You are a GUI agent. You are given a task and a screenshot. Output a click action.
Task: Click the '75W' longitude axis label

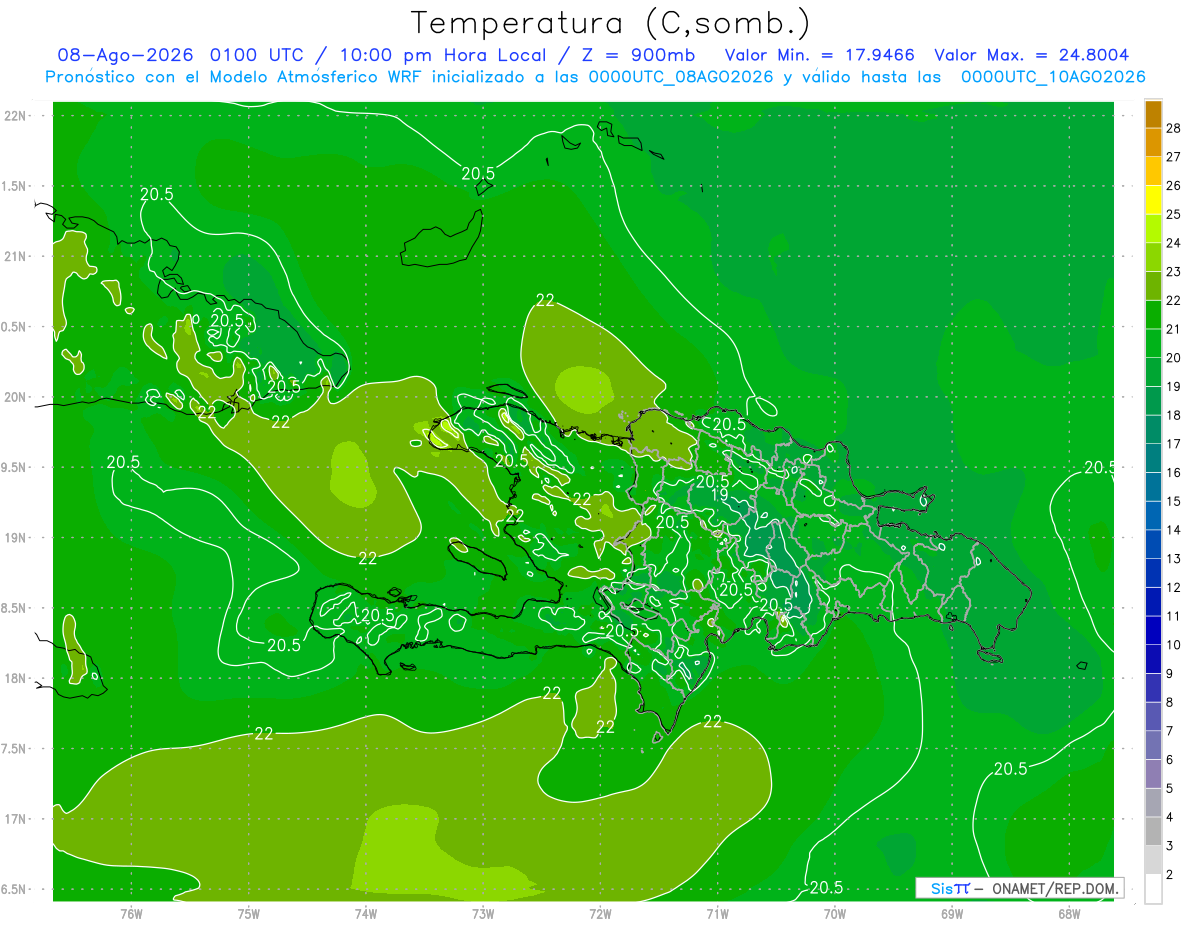tap(249, 914)
